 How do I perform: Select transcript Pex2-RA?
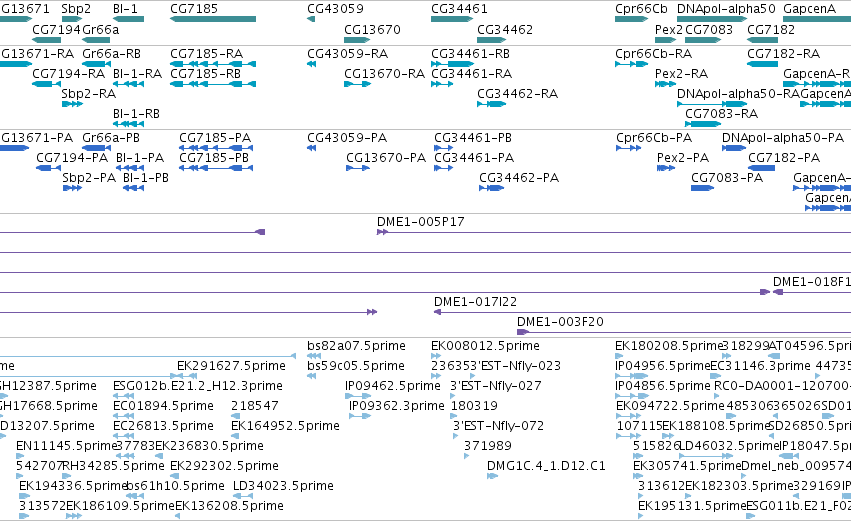click(682, 74)
